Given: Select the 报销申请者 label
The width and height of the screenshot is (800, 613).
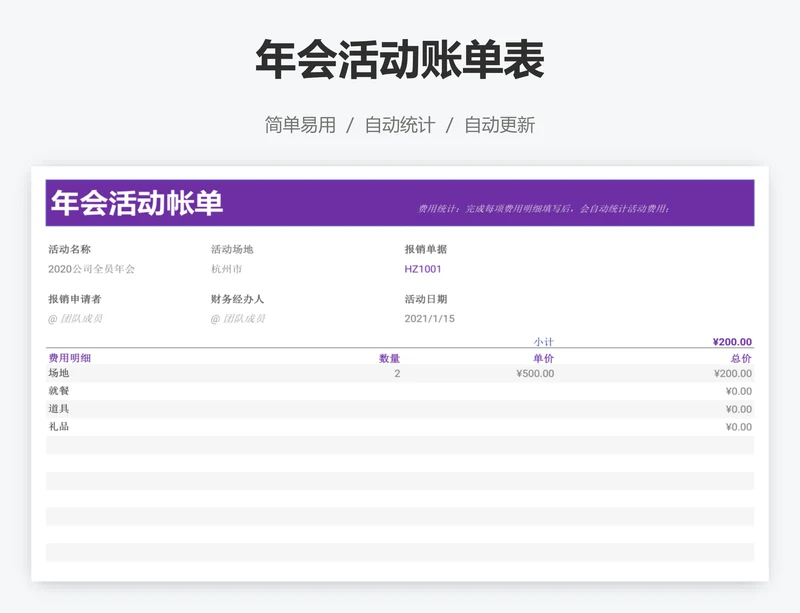Looking at the screenshot, I should [x=74, y=299].
